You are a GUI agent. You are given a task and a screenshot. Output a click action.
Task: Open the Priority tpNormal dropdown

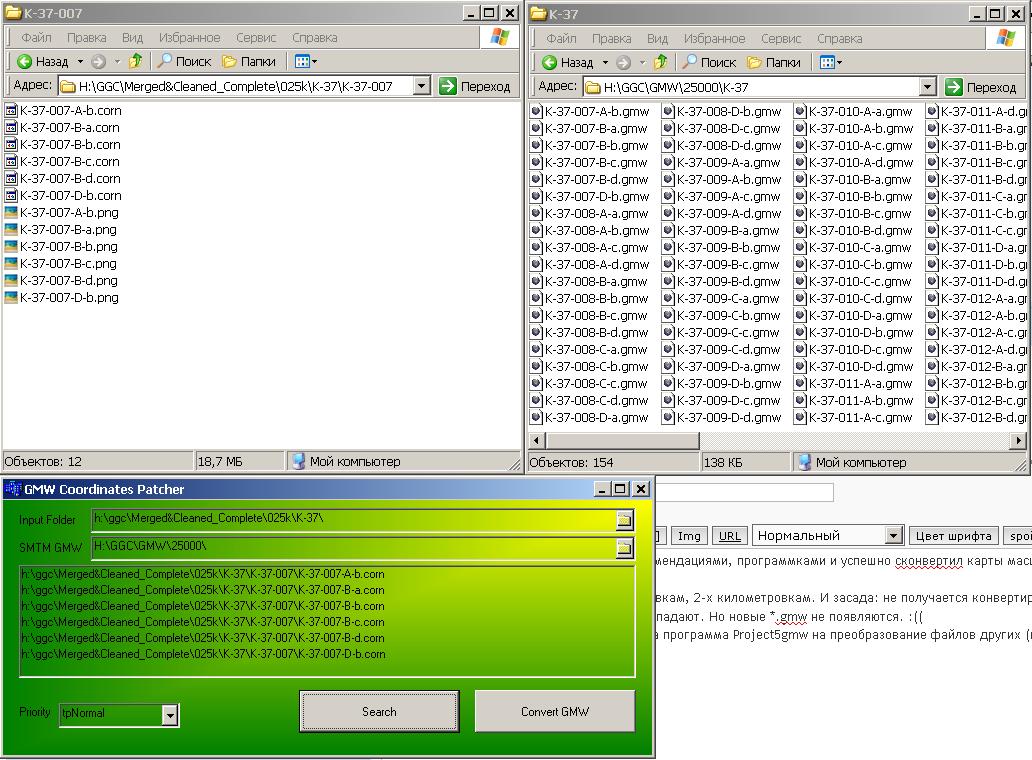(170, 714)
